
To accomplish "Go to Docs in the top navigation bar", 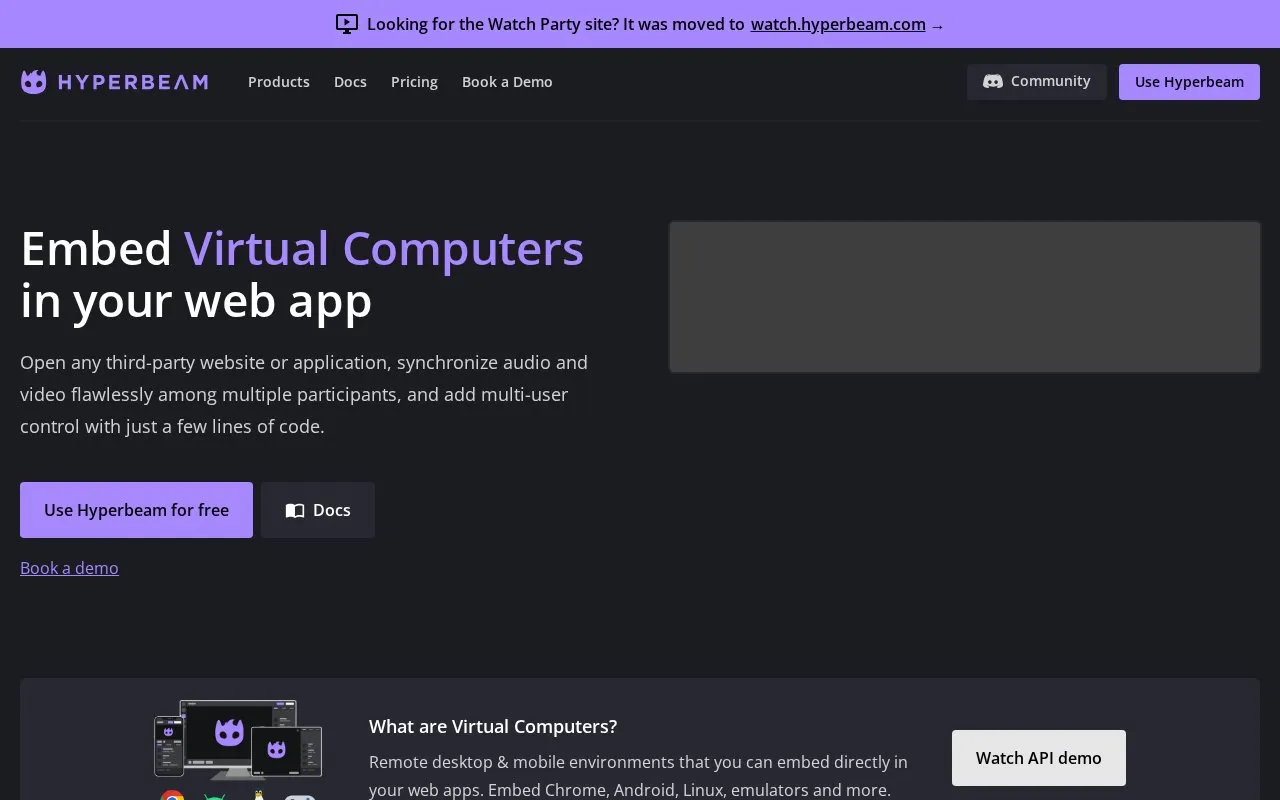I will pyautogui.click(x=350, y=82).
